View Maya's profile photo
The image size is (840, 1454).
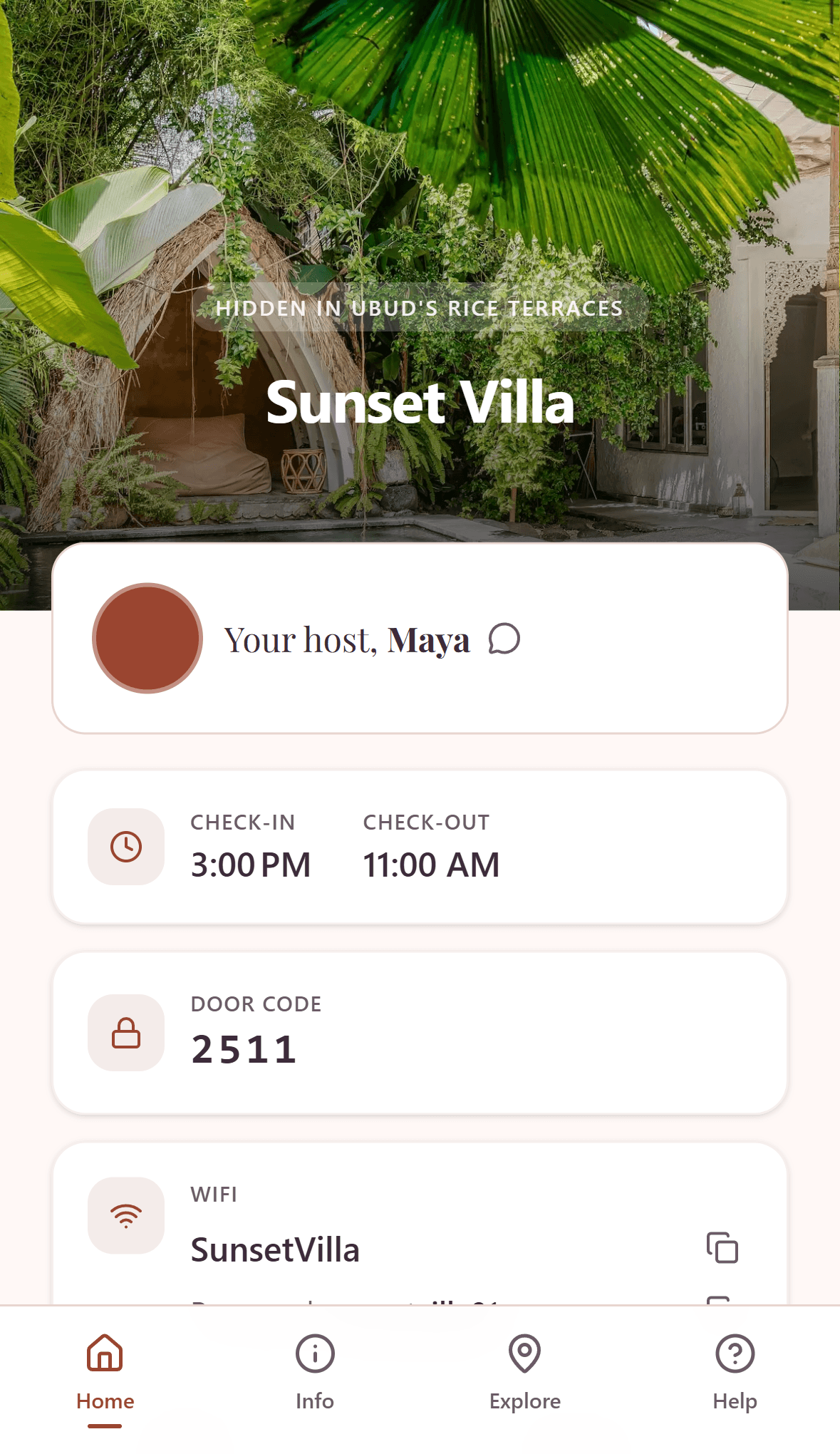(147, 638)
